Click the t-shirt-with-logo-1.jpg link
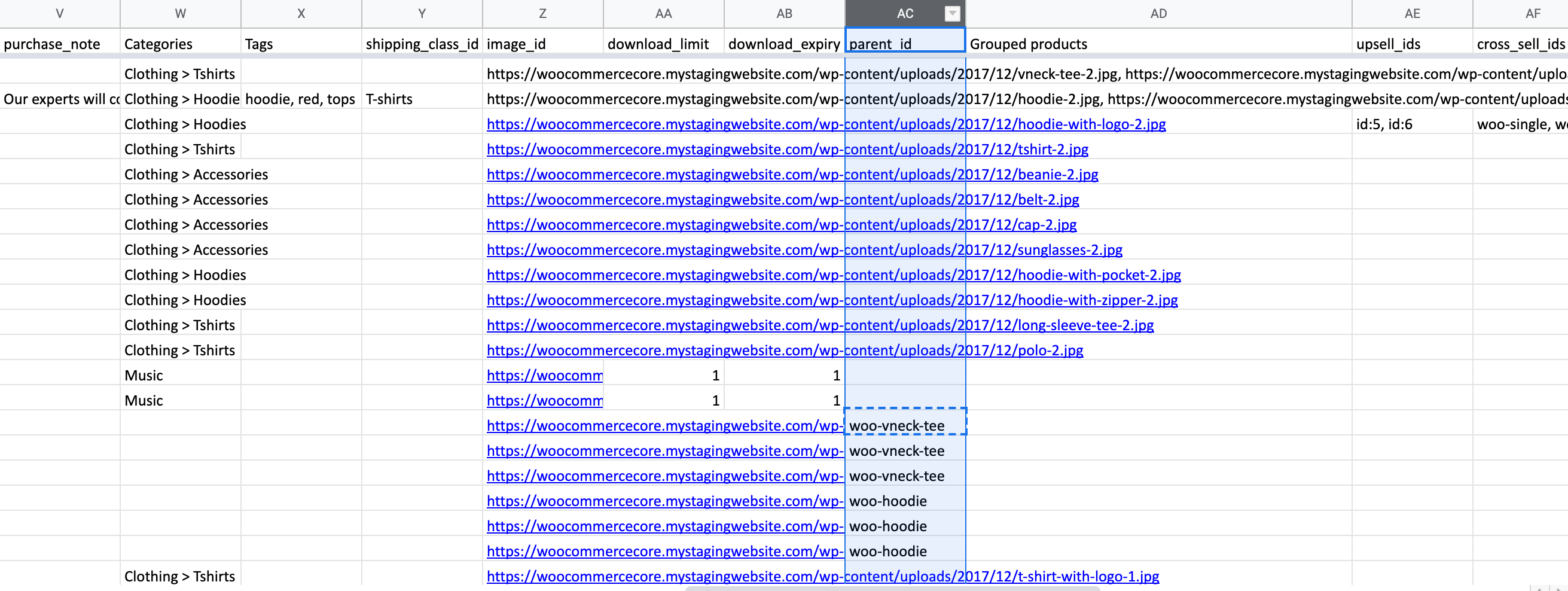Screen dimensions: 1568x591 click(822, 577)
